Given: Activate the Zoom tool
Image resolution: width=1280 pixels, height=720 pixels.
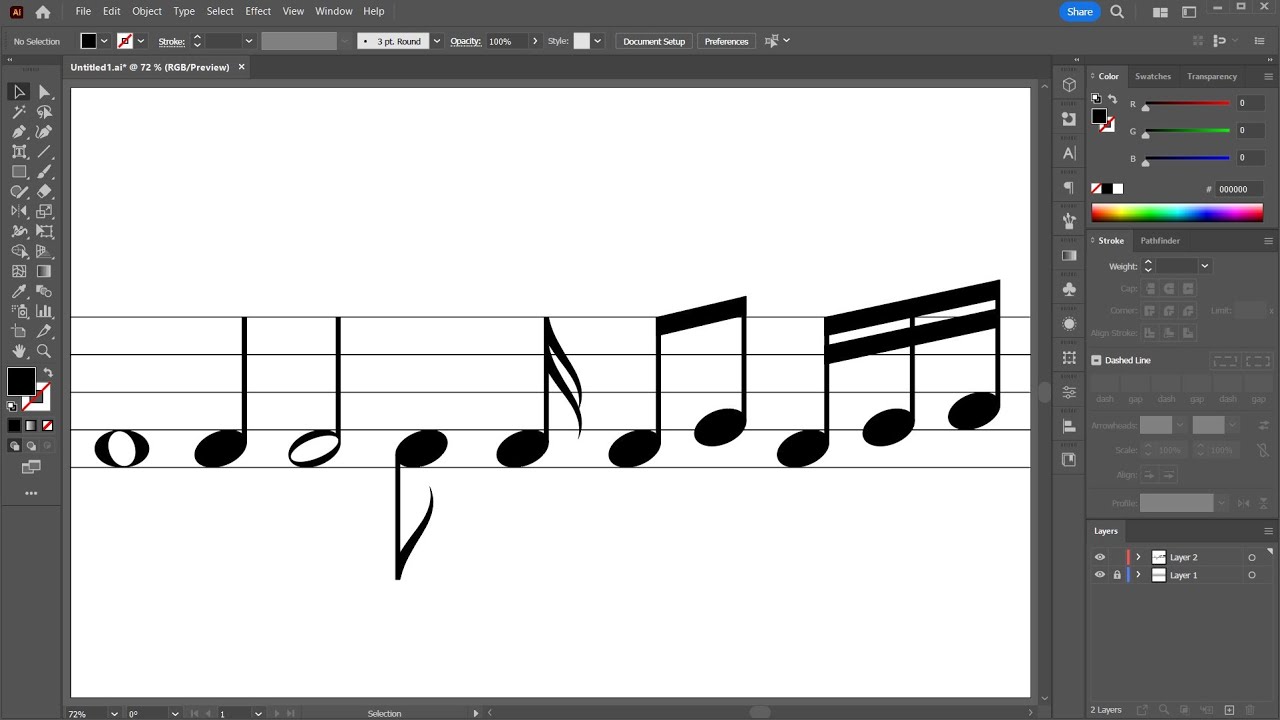Looking at the screenshot, I should 44,351.
